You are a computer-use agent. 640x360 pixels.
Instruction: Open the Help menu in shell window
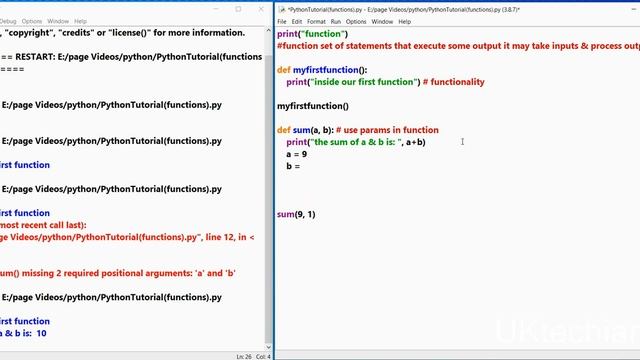pyautogui.click(x=80, y=21)
